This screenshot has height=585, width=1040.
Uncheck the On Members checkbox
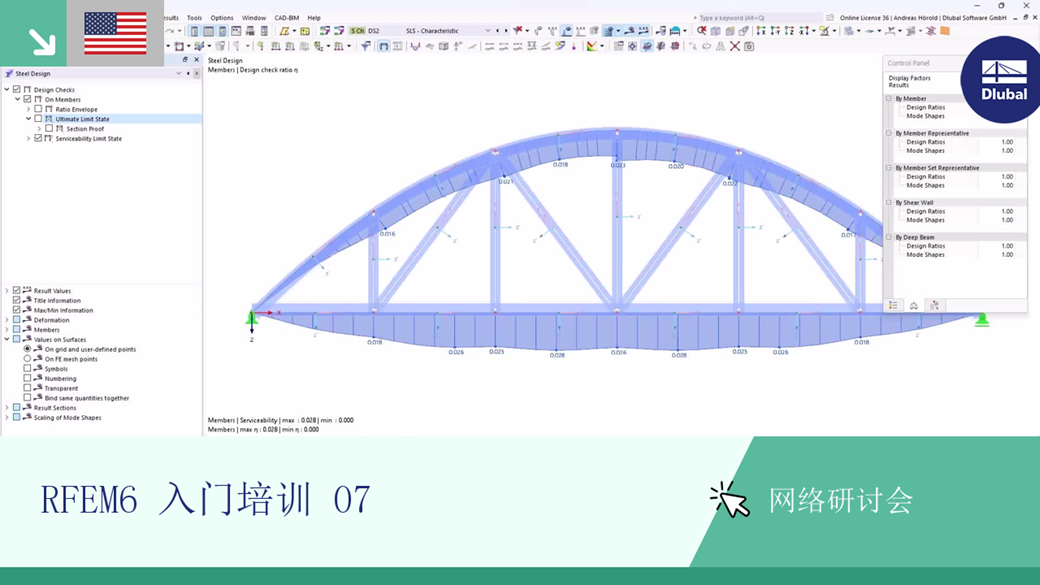tap(27, 99)
